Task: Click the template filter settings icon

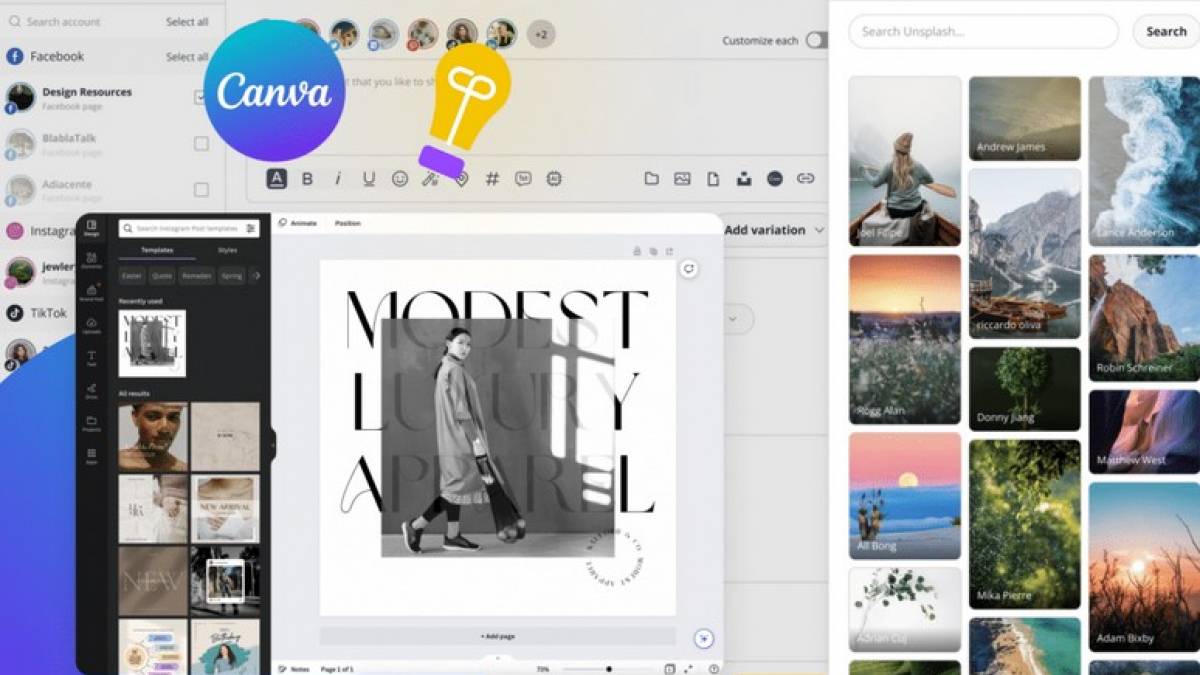Action: (251, 229)
